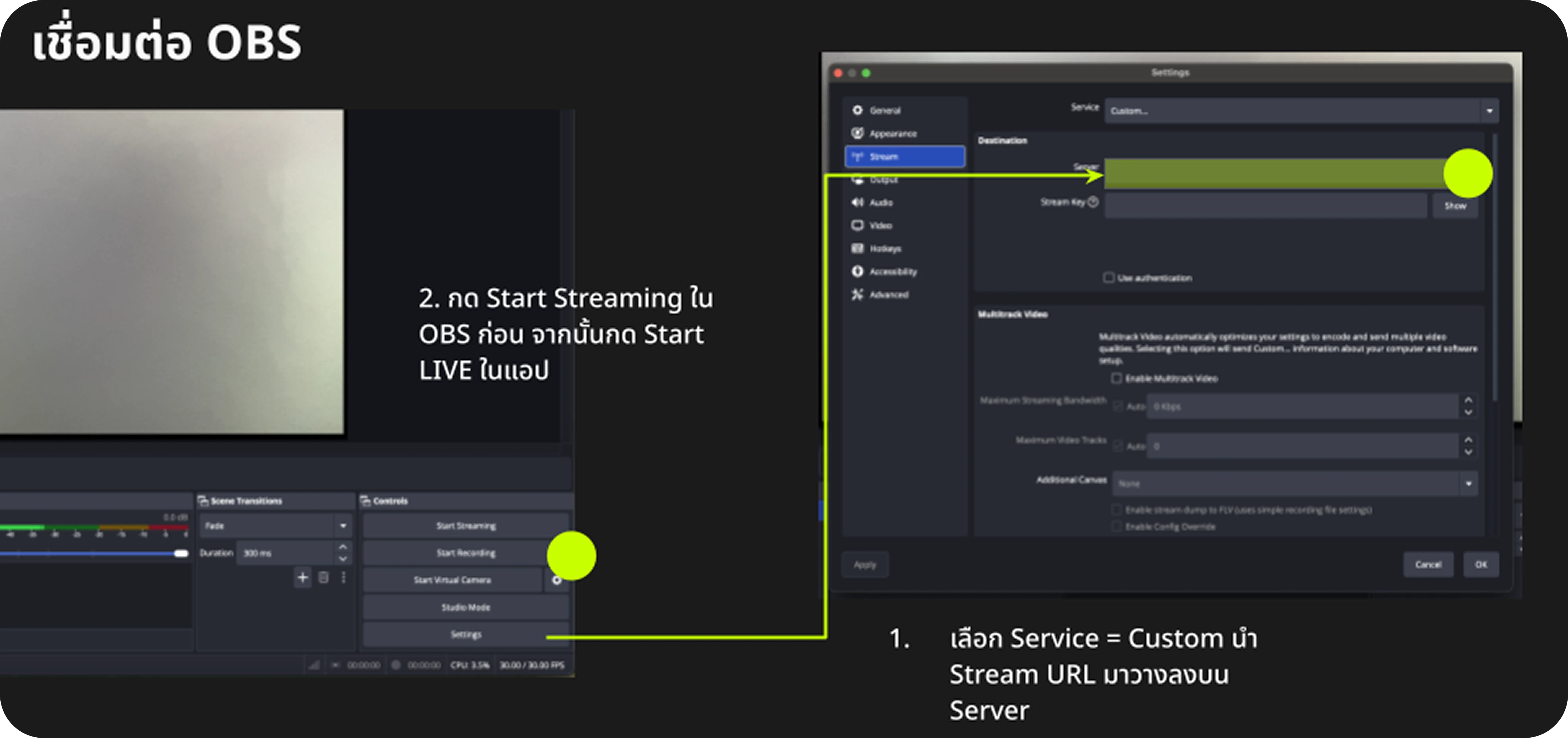Click the Destination section heading

1002,140
